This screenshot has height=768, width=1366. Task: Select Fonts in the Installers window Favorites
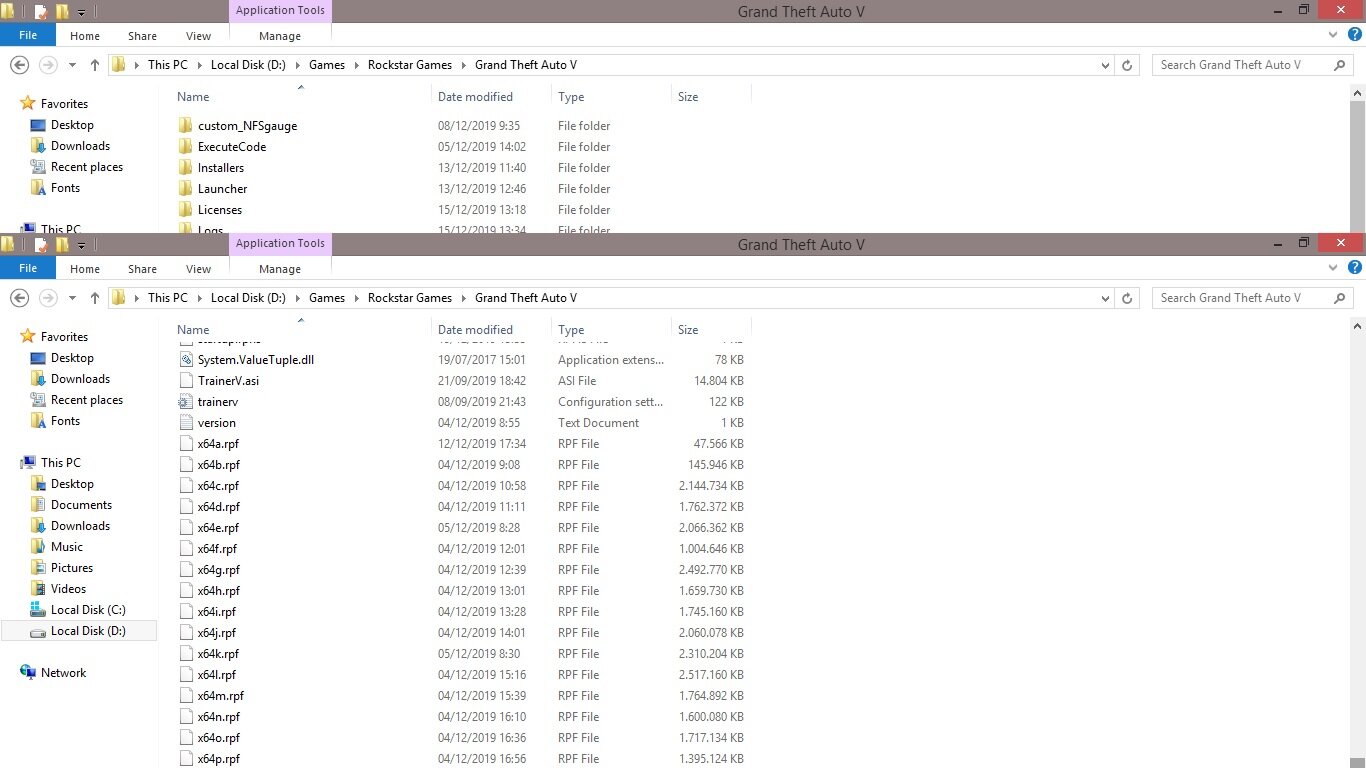pyautogui.click(x=66, y=188)
